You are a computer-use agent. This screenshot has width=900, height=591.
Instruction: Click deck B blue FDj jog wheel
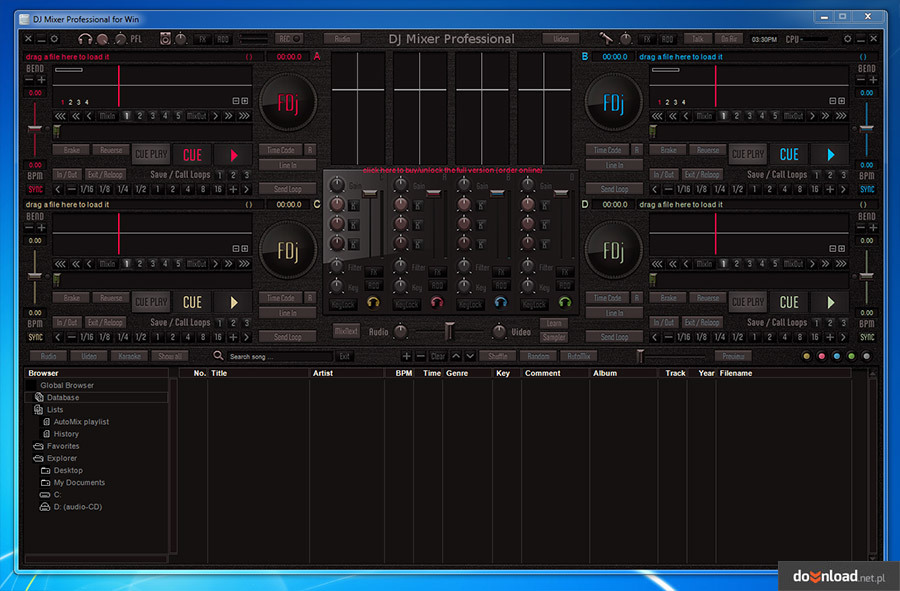click(x=613, y=103)
